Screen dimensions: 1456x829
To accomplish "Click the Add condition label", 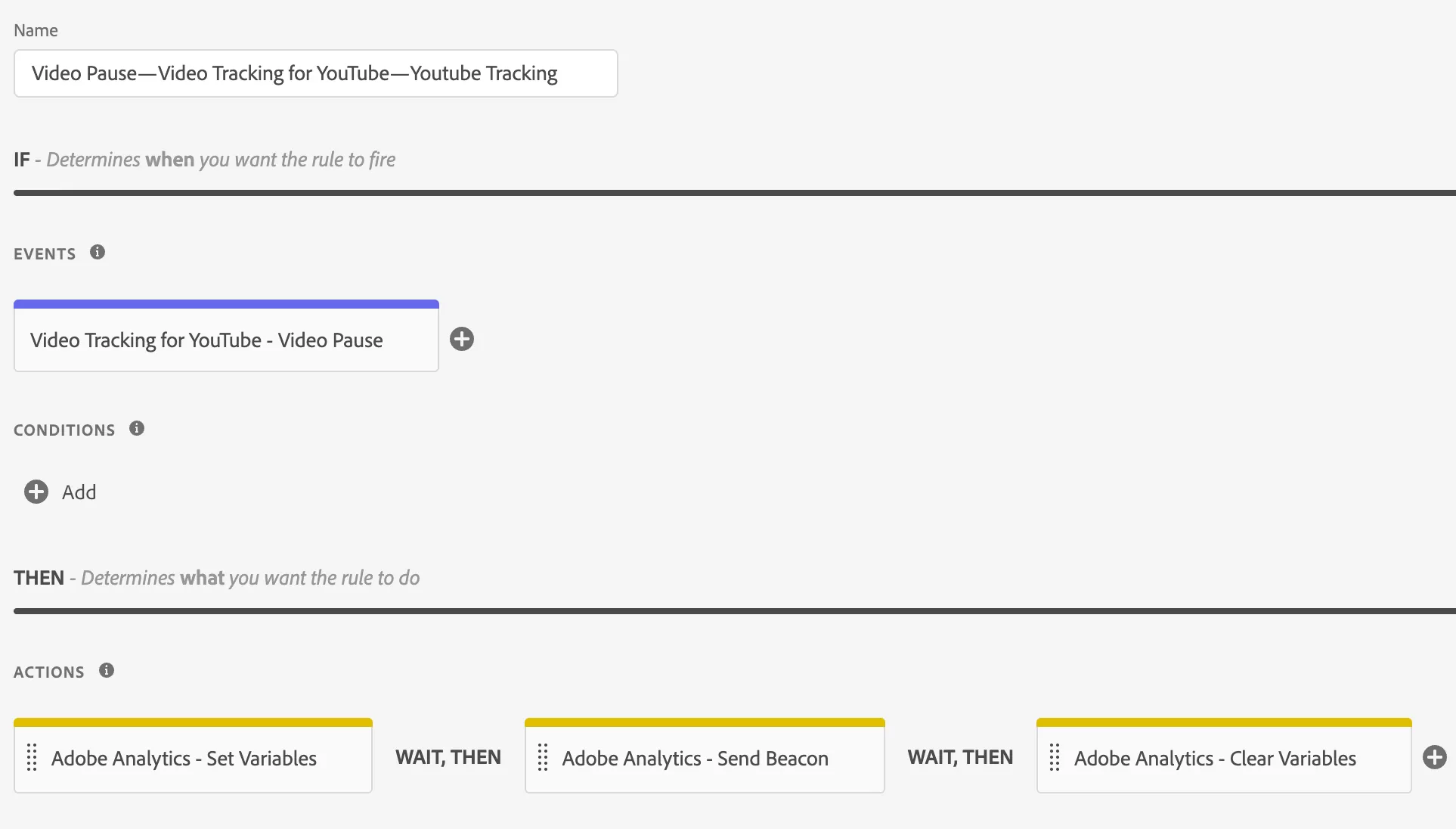I will point(79,492).
